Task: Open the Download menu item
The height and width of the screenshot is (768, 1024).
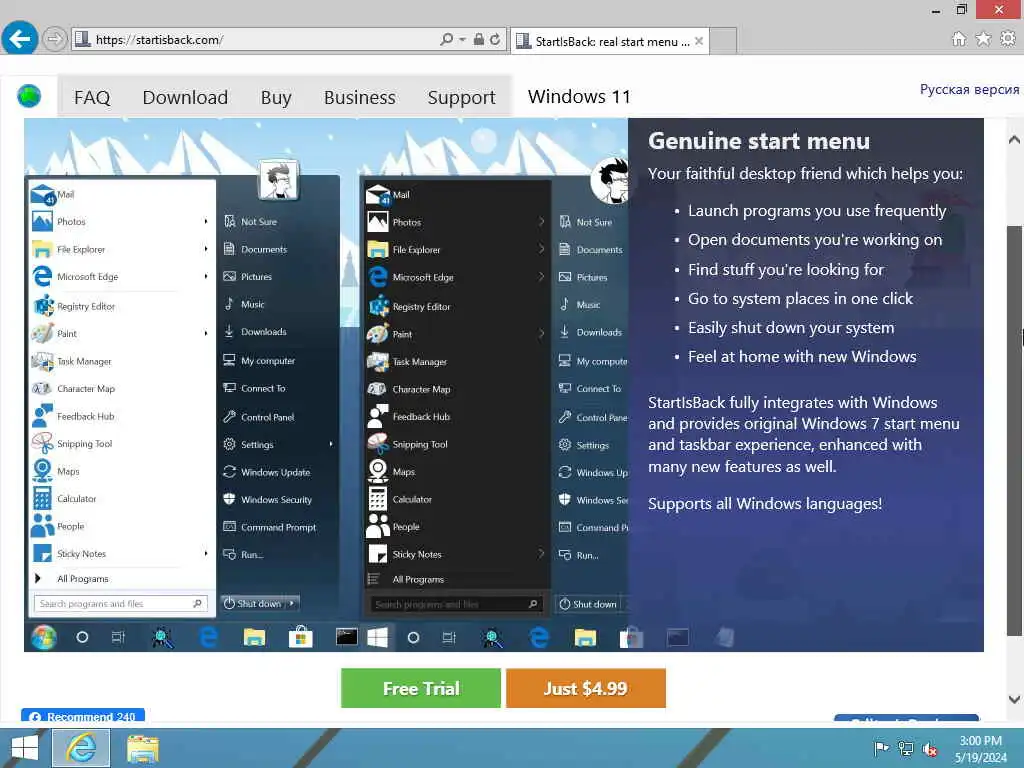Action: coord(185,97)
